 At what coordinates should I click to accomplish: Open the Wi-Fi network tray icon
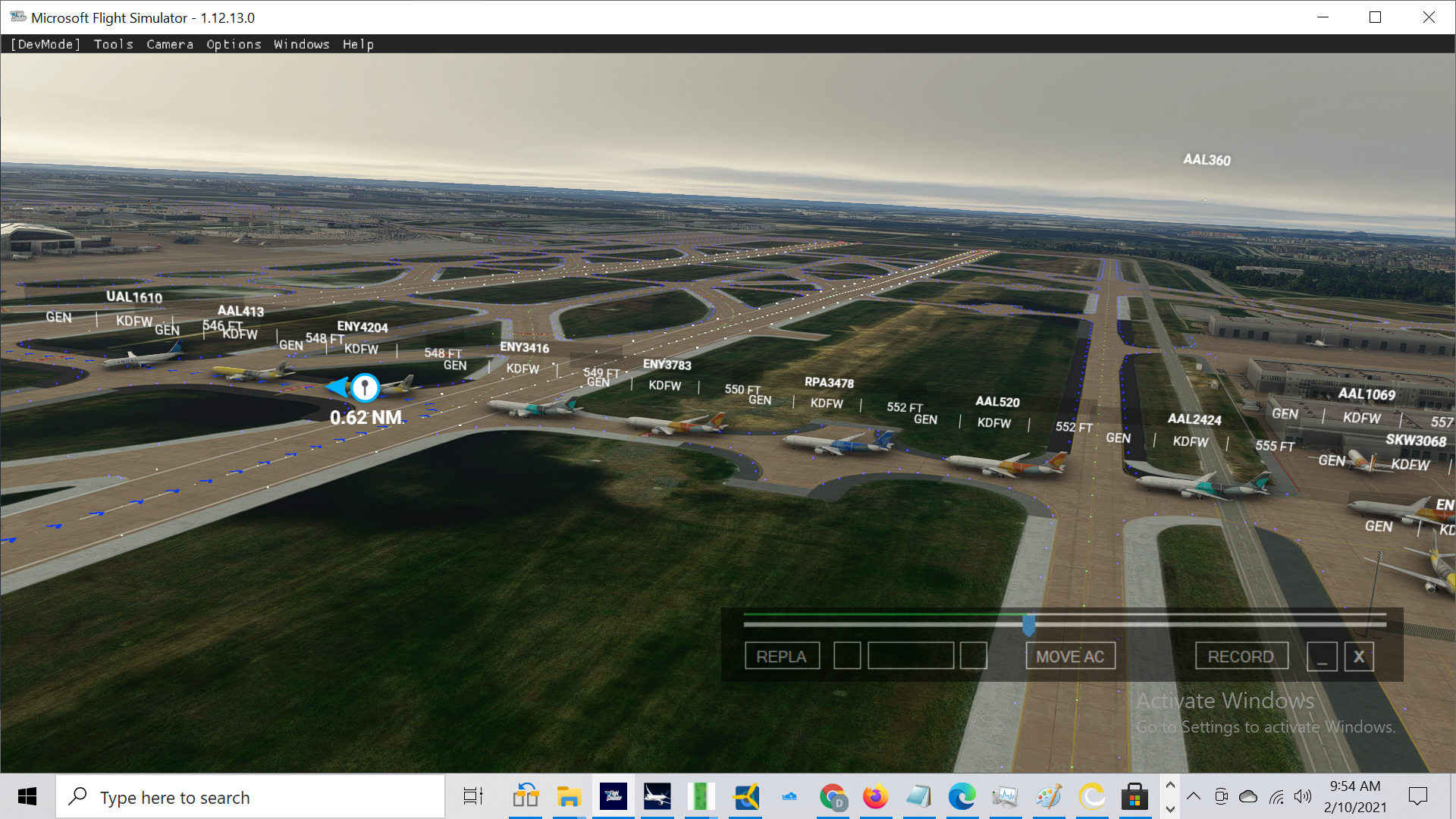click(1276, 796)
